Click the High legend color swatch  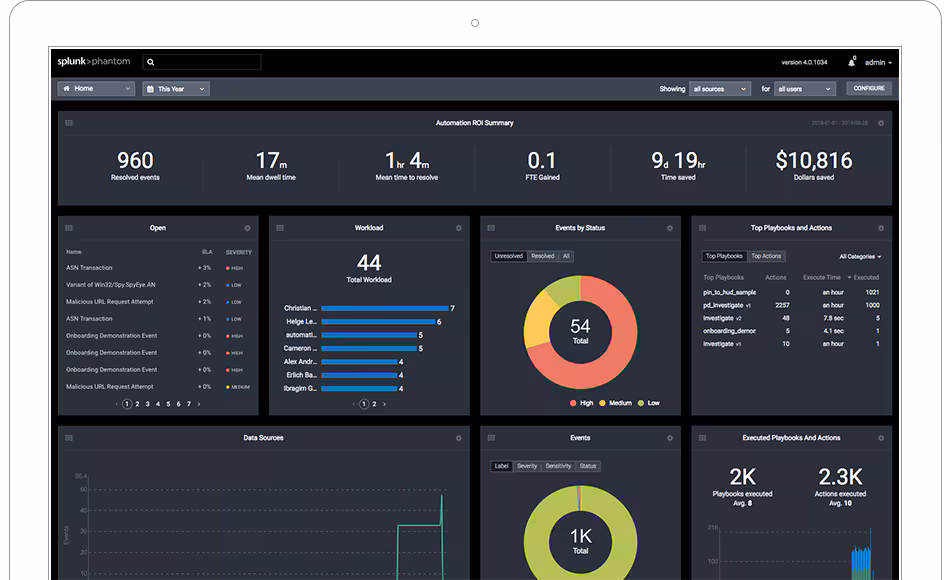[573, 403]
